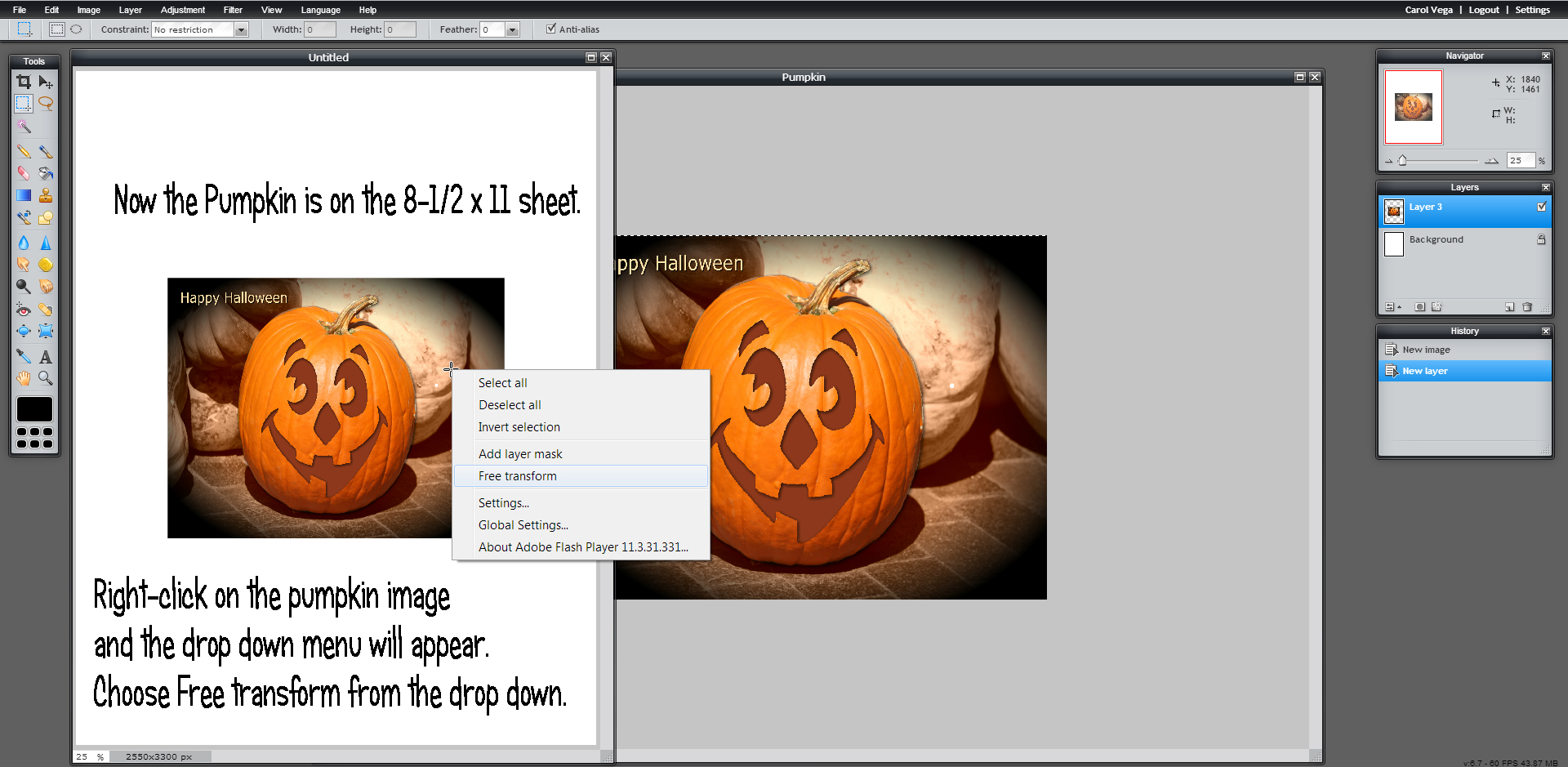Viewport: 1568px width, 767px height.
Task: Select the Spot heal tool
Action: [x=46, y=310]
